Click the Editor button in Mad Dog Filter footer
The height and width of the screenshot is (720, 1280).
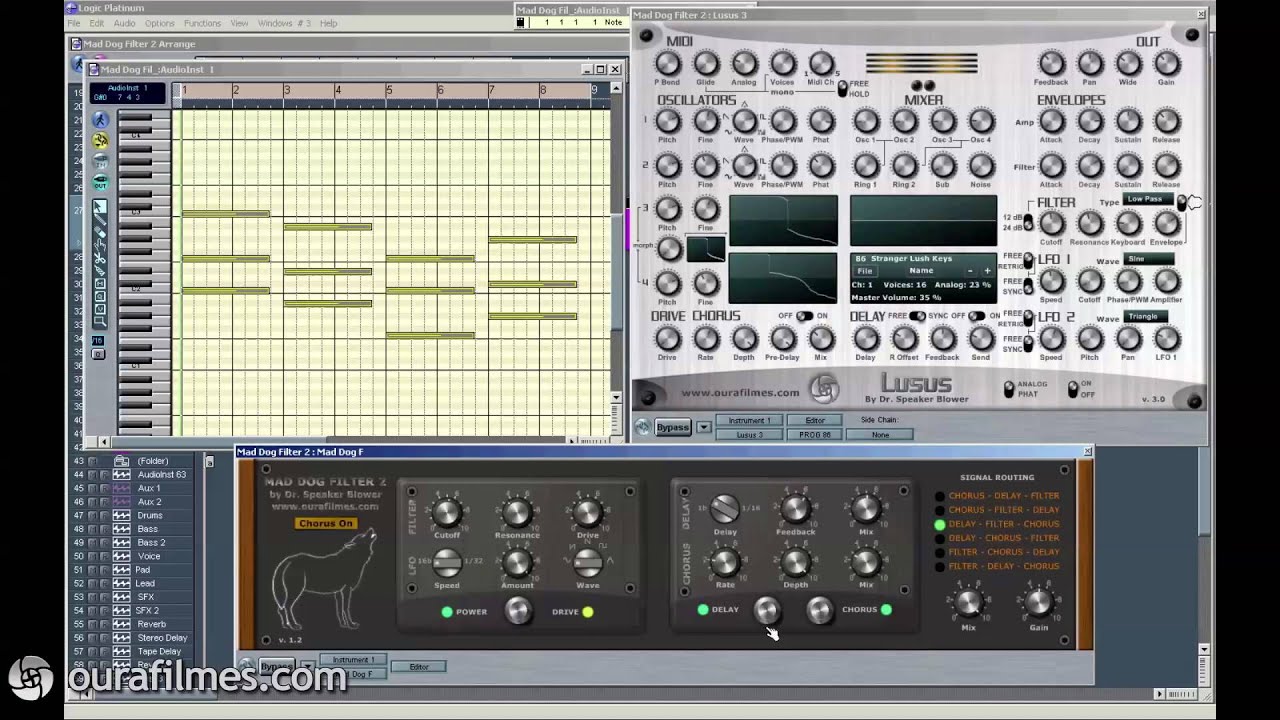(419, 667)
